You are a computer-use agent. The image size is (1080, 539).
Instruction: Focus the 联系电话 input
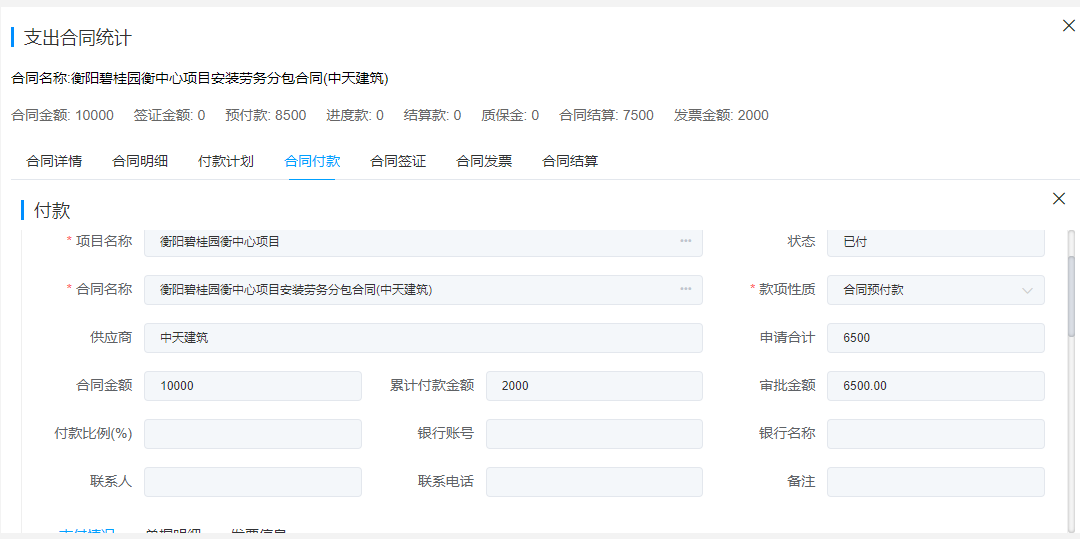(594, 482)
